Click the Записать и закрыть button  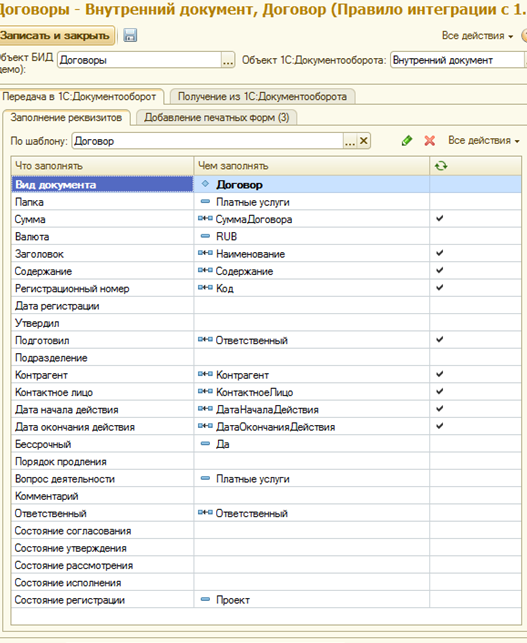(x=55, y=36)
